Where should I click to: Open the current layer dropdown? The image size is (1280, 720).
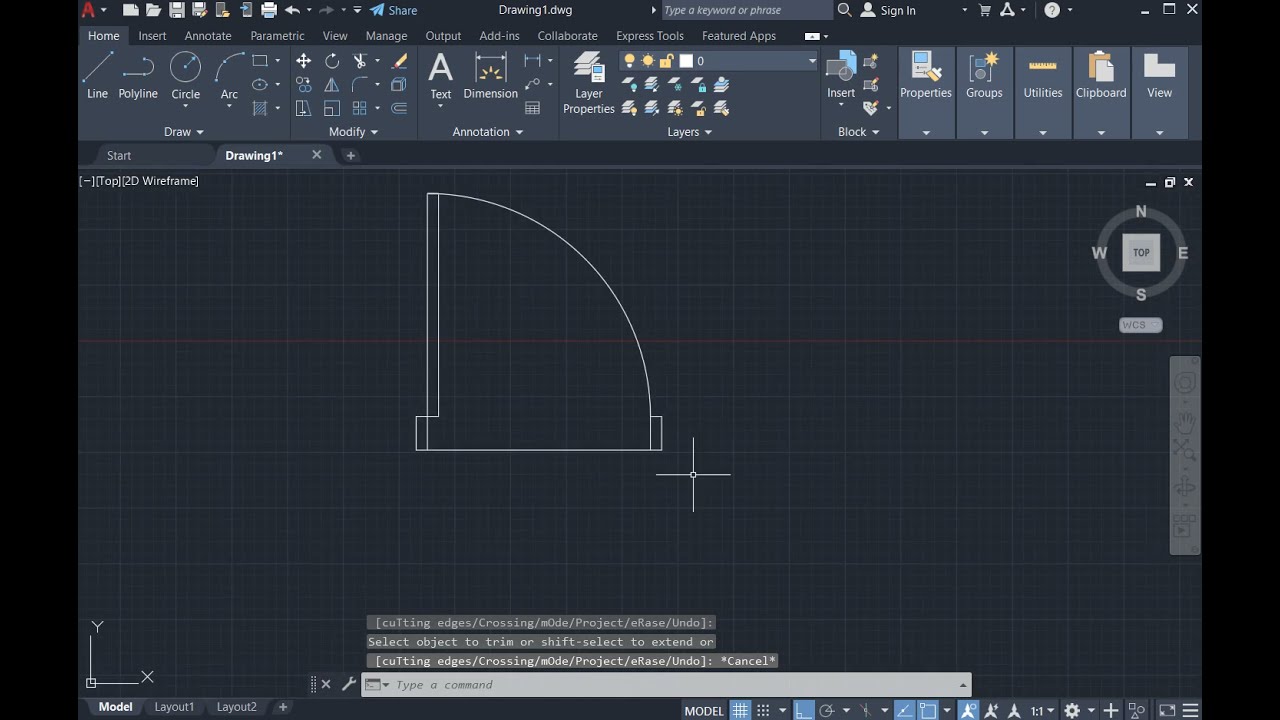click(x=812, y=61)
